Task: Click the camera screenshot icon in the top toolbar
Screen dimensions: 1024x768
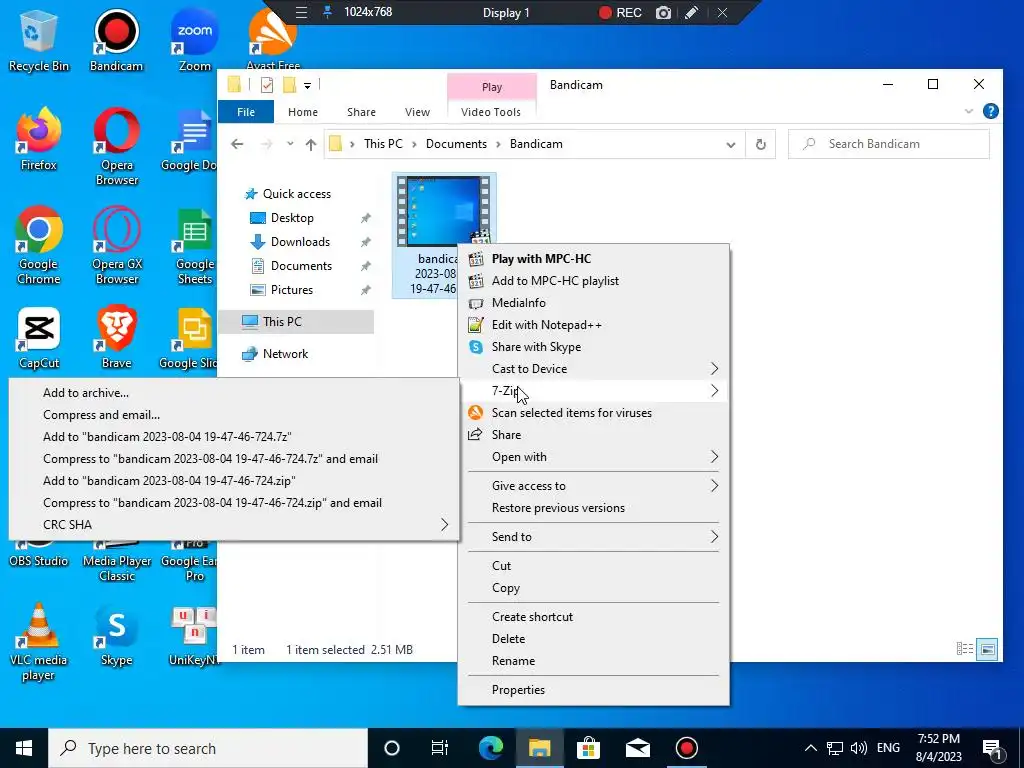Action: [663, 12]
